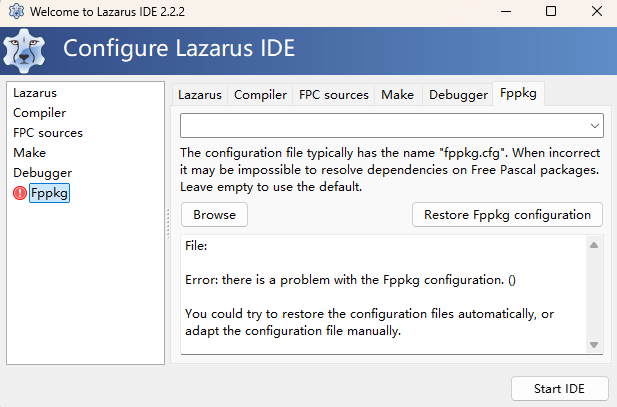
Task: Select Compiler in the left list
Action: pyautogui.click(x=39, y=113)
